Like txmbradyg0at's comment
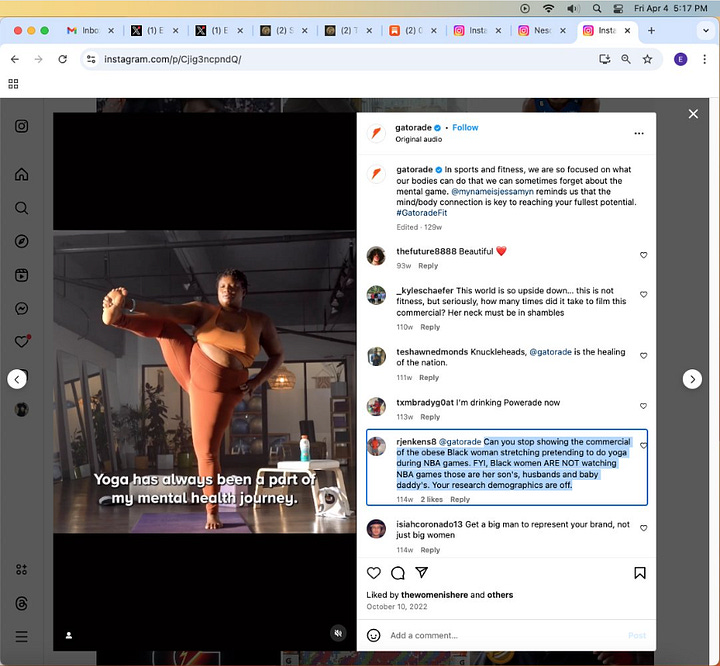 coord(643,406)
